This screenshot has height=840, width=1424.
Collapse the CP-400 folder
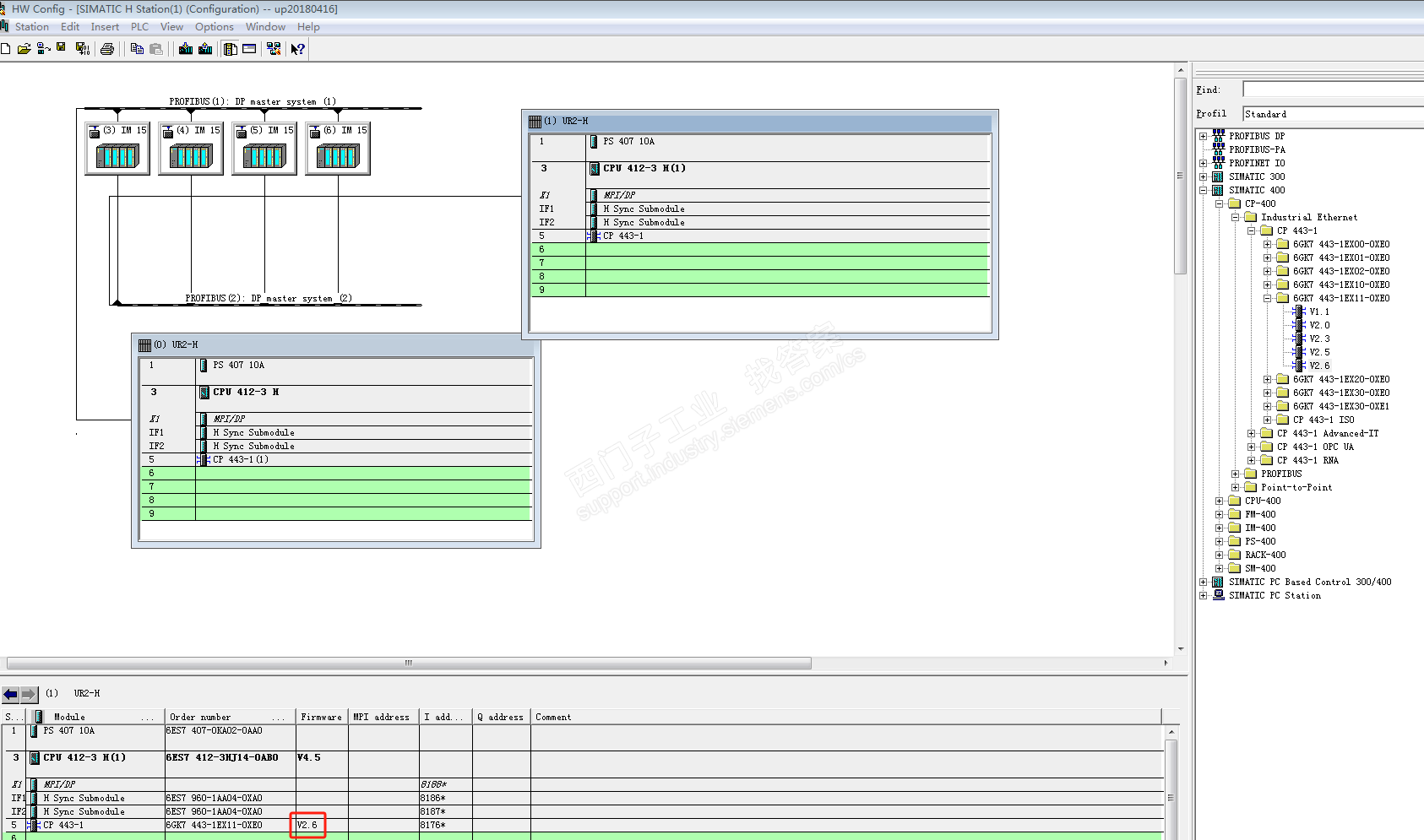pos(1219,203)
